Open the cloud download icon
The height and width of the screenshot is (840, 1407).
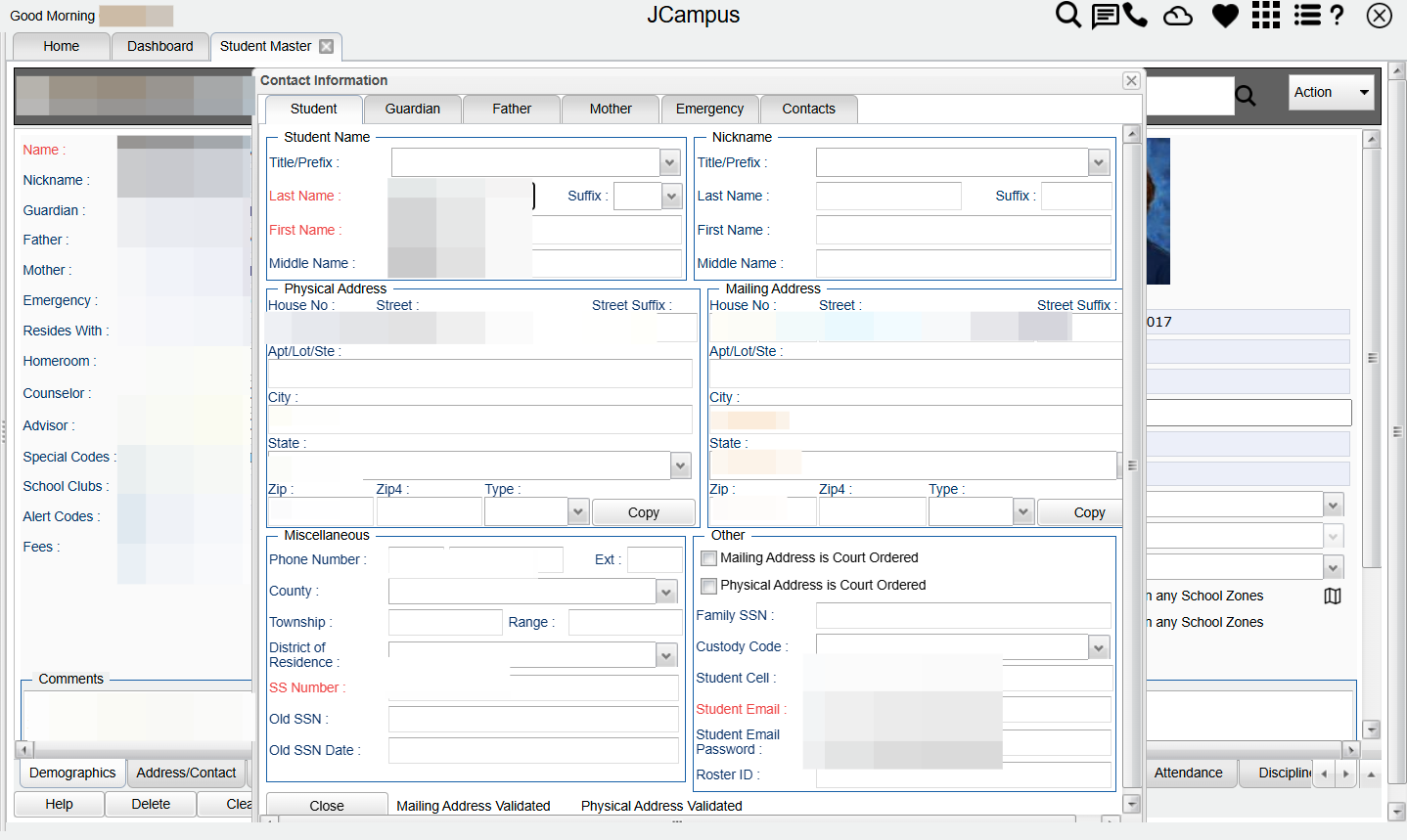1178,16
